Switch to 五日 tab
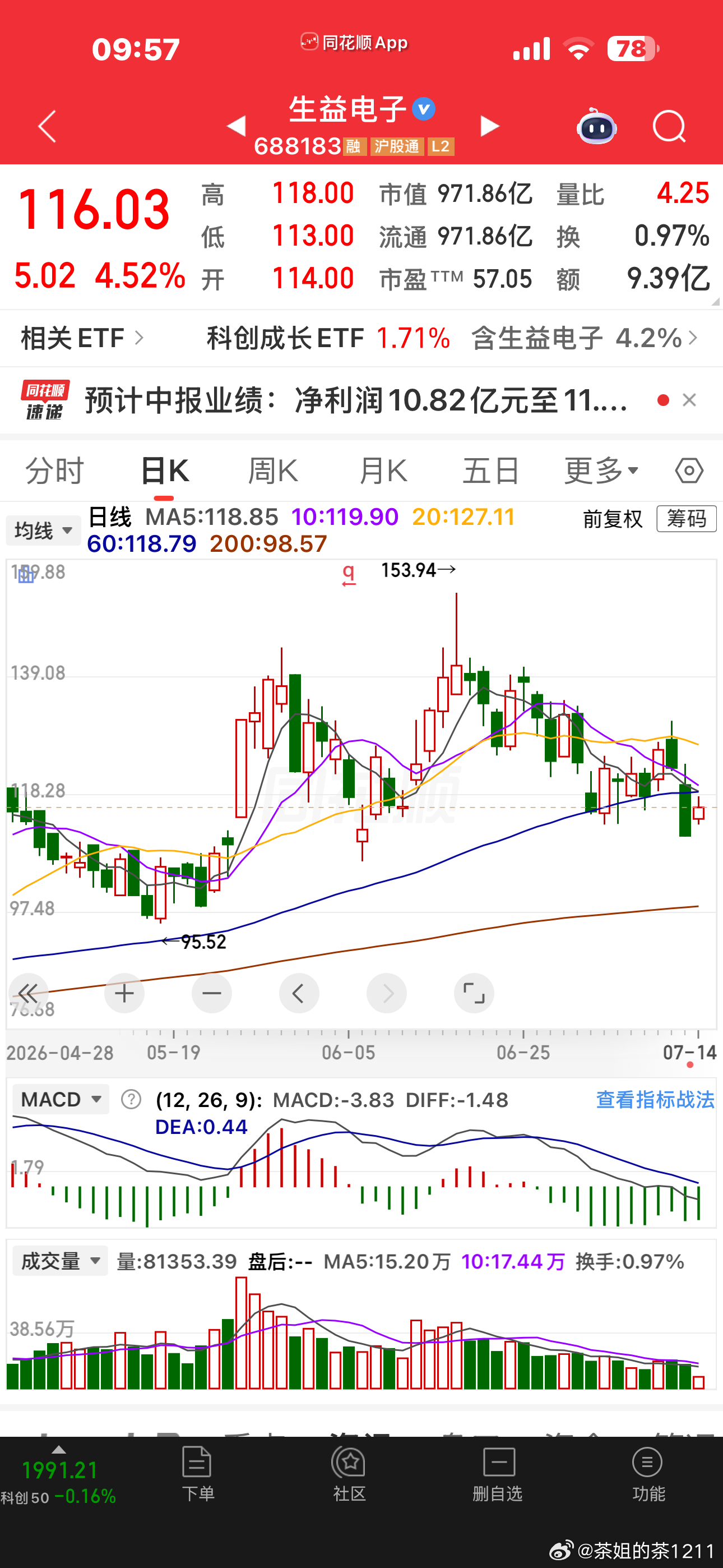Screen dimensions: 723x1568 tap(490, 471)
